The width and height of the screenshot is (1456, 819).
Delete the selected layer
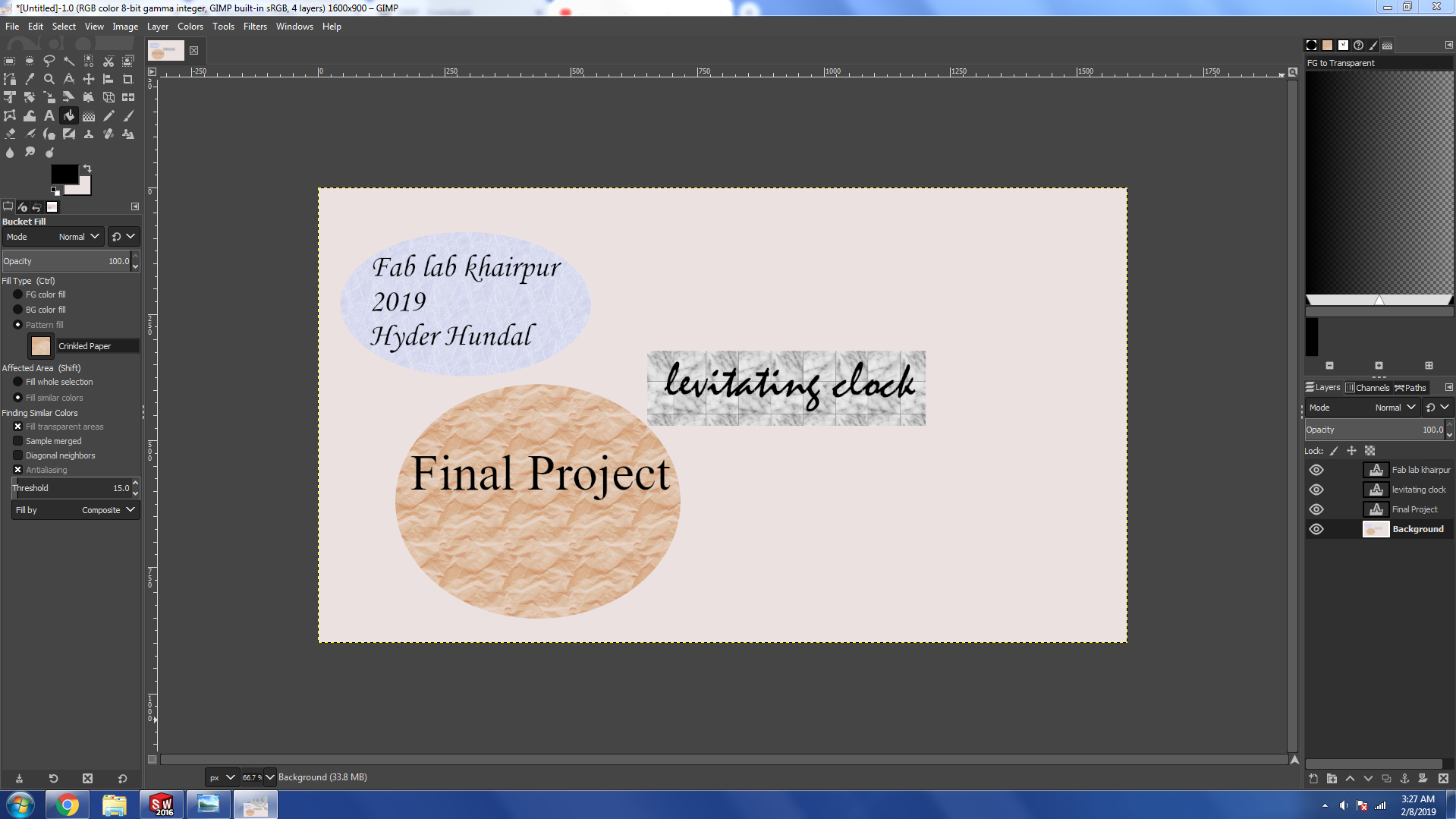click(1443, 778)
